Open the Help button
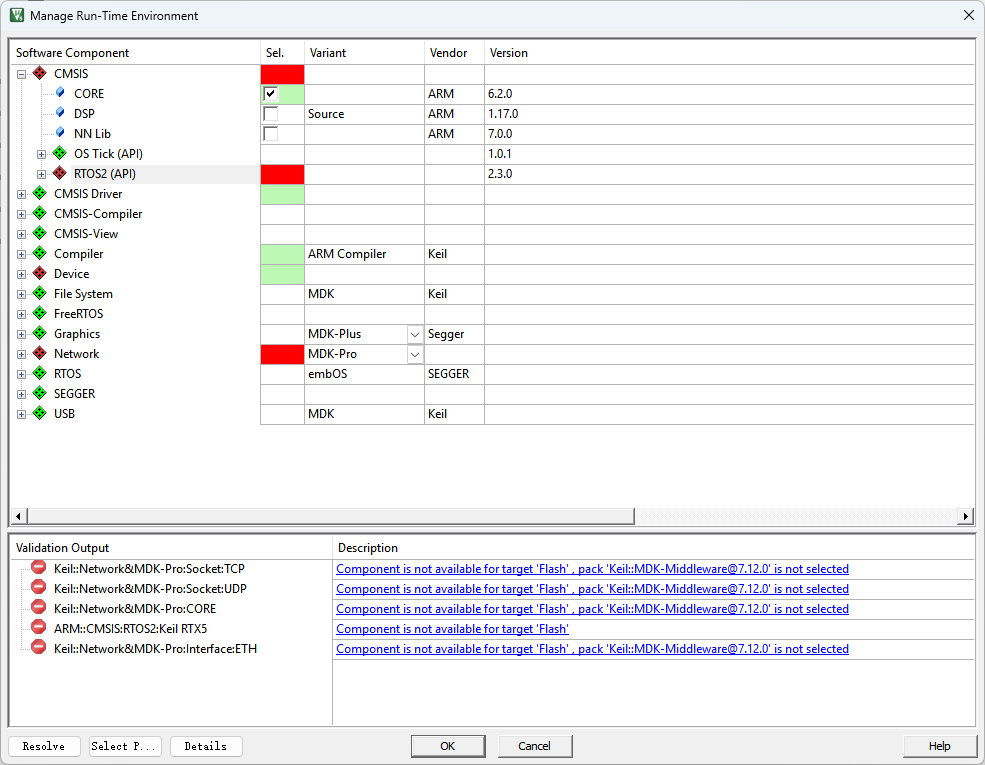This screenshot has height=765, width=985. click(939, 746)
